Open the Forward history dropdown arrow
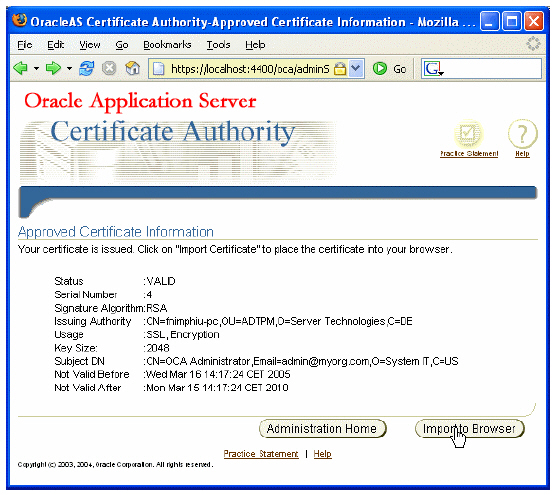556x495 pixels. (70, 68)
